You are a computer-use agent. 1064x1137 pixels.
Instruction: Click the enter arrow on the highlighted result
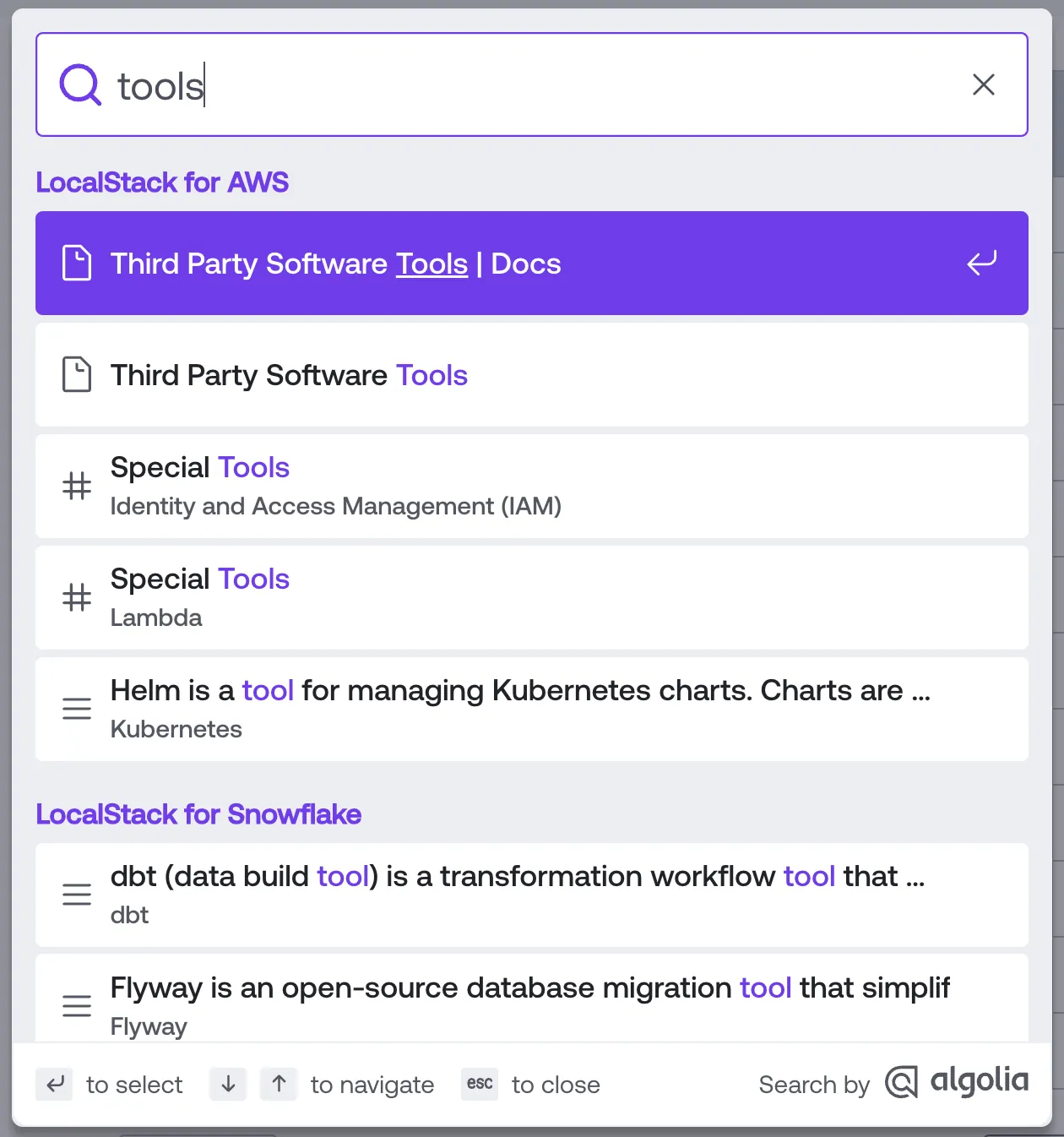click(x=981, y=264)
